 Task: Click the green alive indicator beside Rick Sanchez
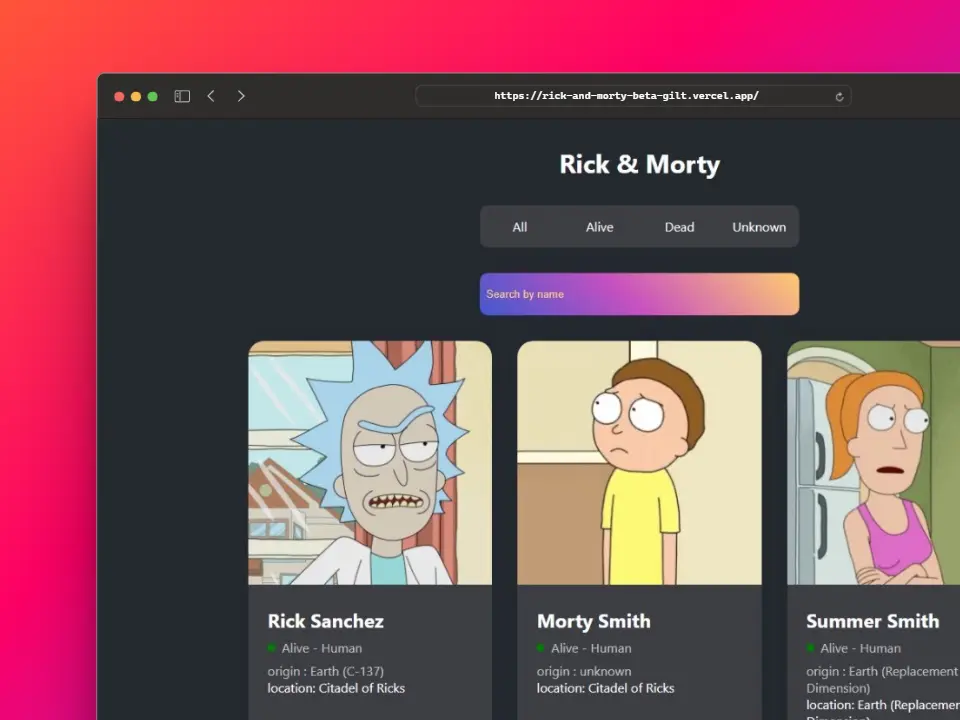click(270, 648)
